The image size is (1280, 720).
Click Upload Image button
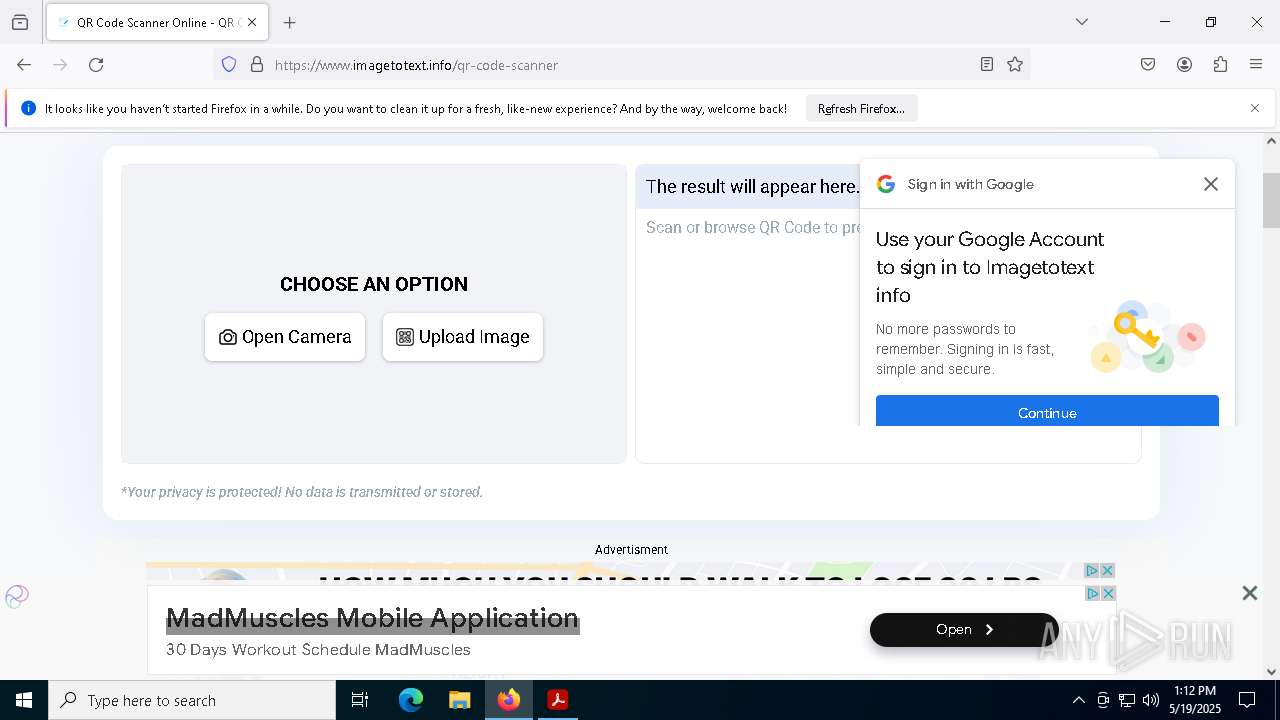pyautogui.click(x=463, y=337)
